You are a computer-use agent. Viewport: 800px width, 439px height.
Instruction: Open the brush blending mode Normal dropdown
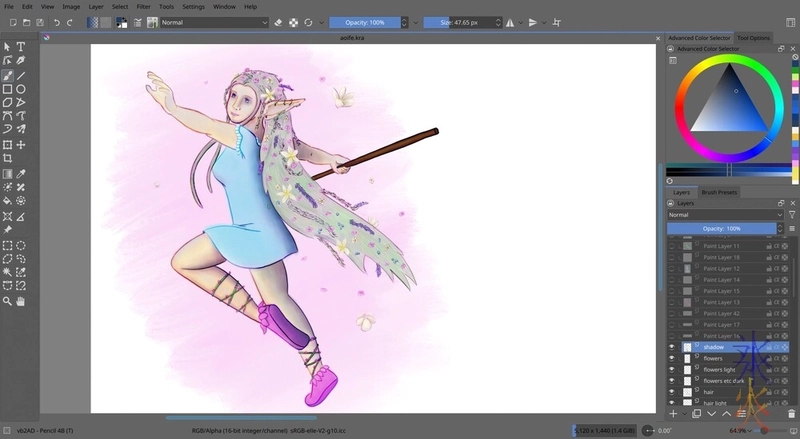[x=213, y=22]
